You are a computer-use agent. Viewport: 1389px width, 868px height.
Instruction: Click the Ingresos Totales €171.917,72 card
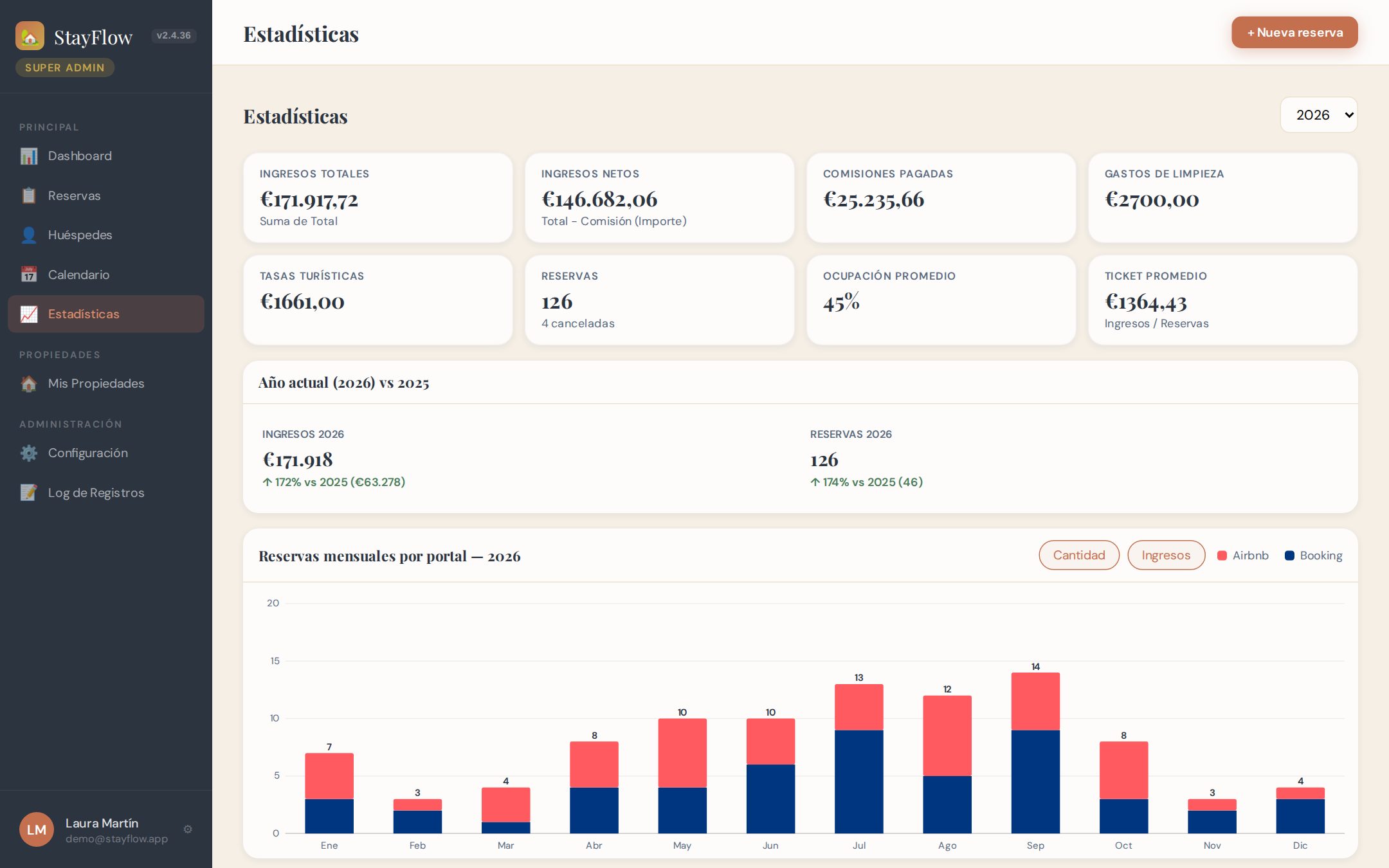tap(378, 197)
